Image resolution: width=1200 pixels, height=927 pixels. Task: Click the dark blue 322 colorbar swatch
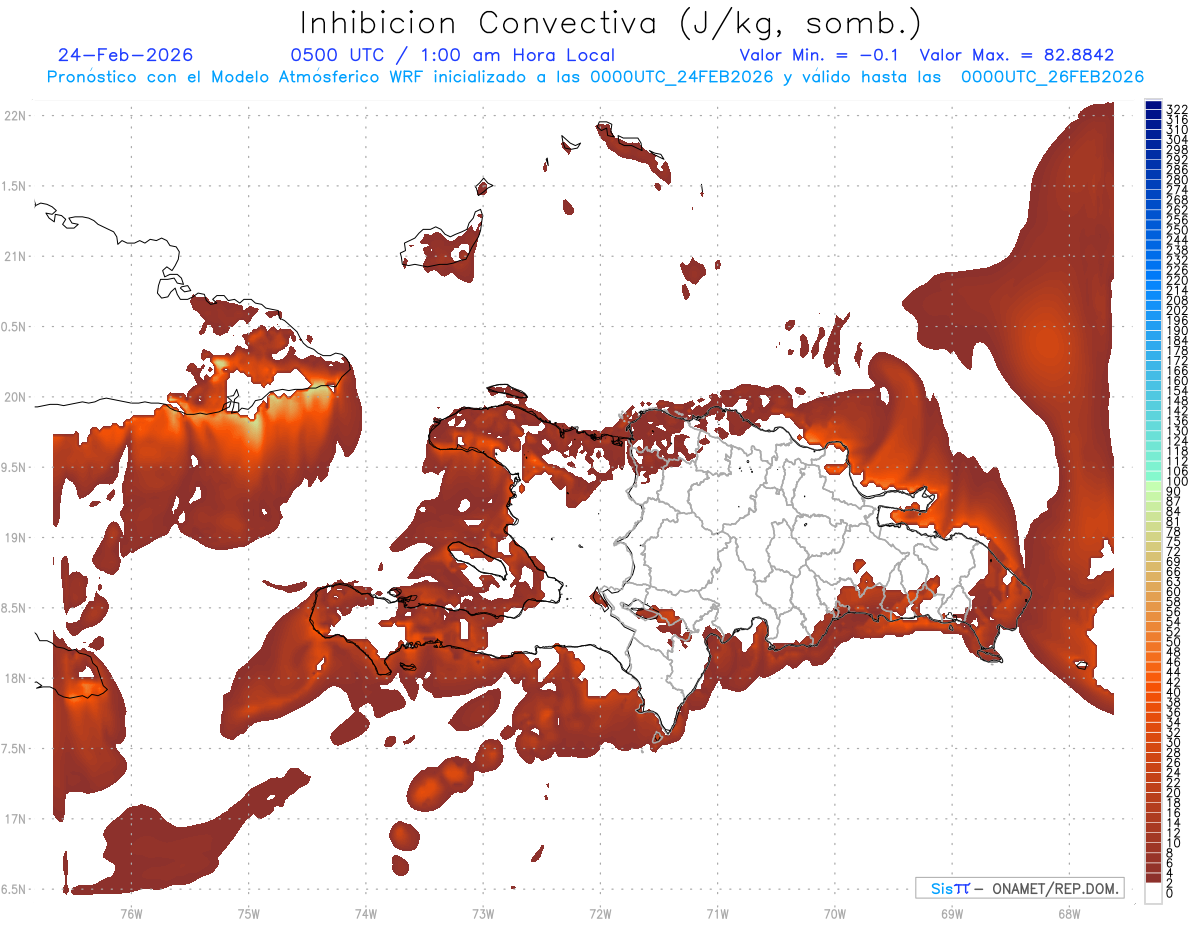1154,107
